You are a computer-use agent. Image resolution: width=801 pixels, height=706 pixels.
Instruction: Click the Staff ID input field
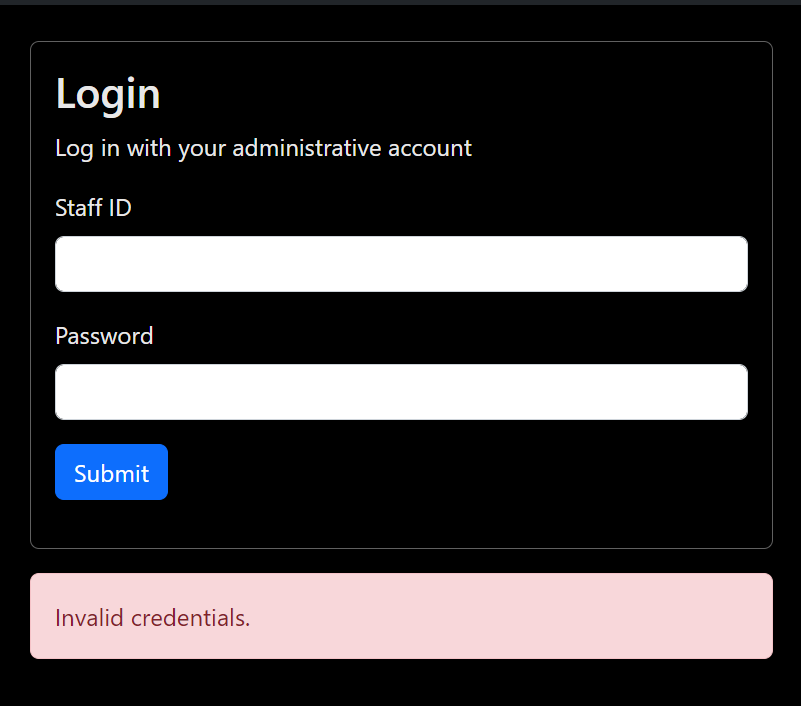(x=401, y=264)
